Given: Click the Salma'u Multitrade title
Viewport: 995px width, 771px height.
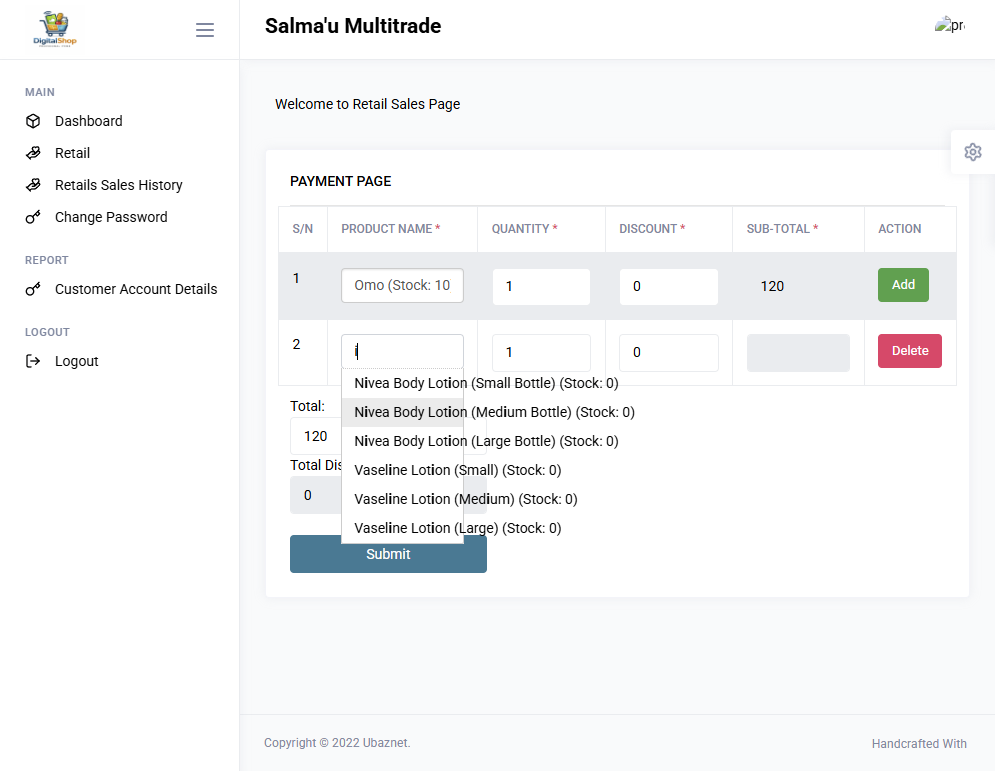Looking at the screenshot, I should coord(353,26).
